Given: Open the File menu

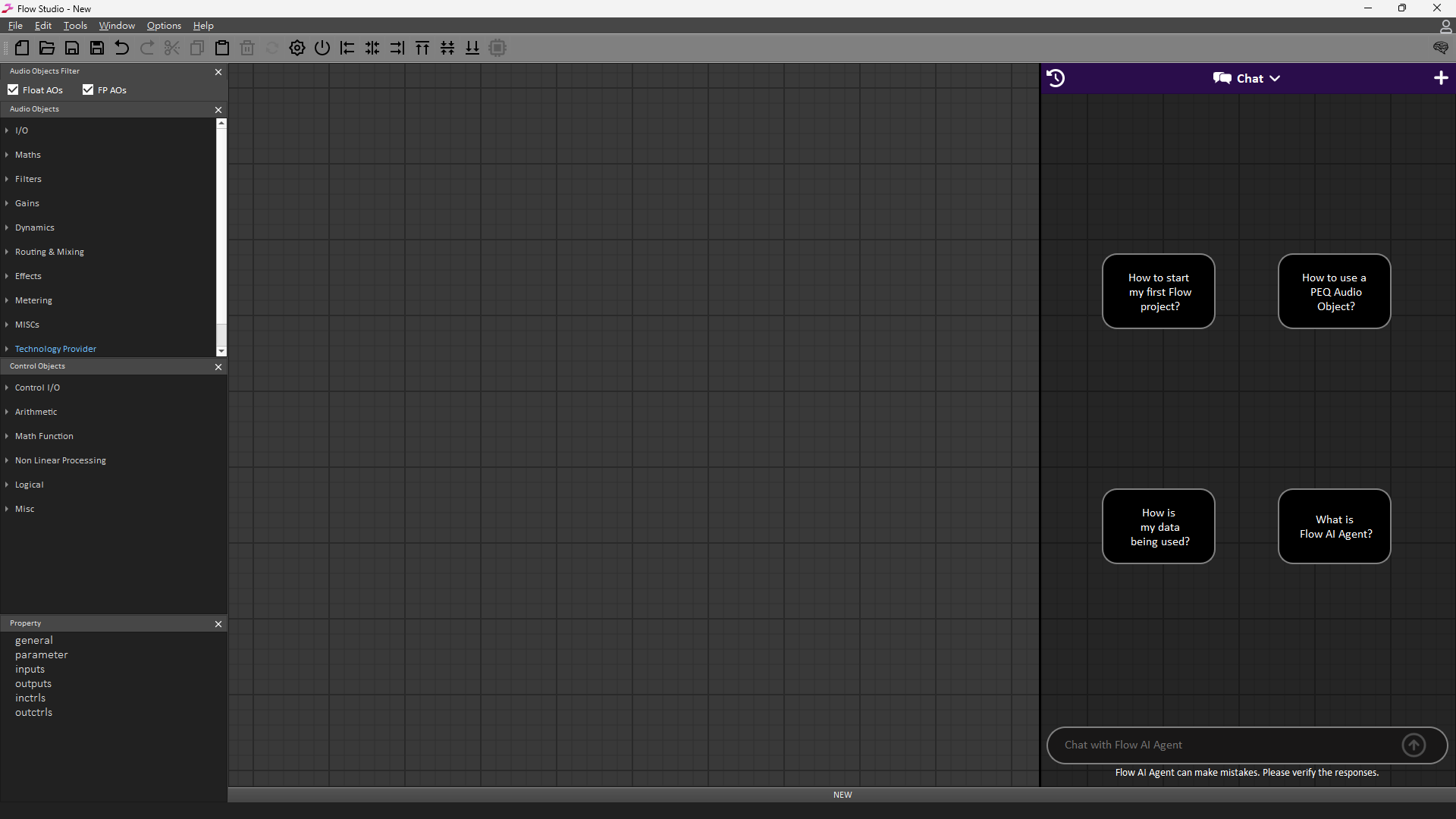Looking at the screenshot, I should (15, 26).
